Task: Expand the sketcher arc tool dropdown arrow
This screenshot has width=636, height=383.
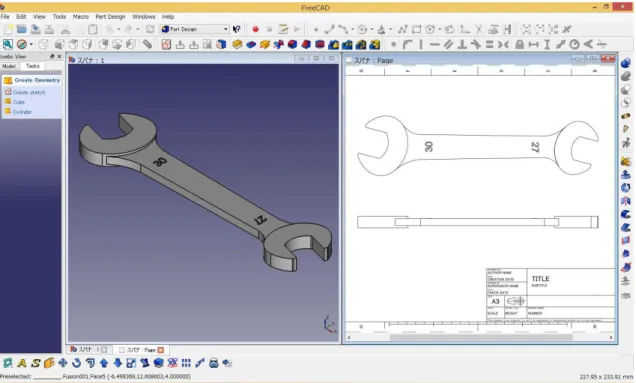Action: point(352,29)
